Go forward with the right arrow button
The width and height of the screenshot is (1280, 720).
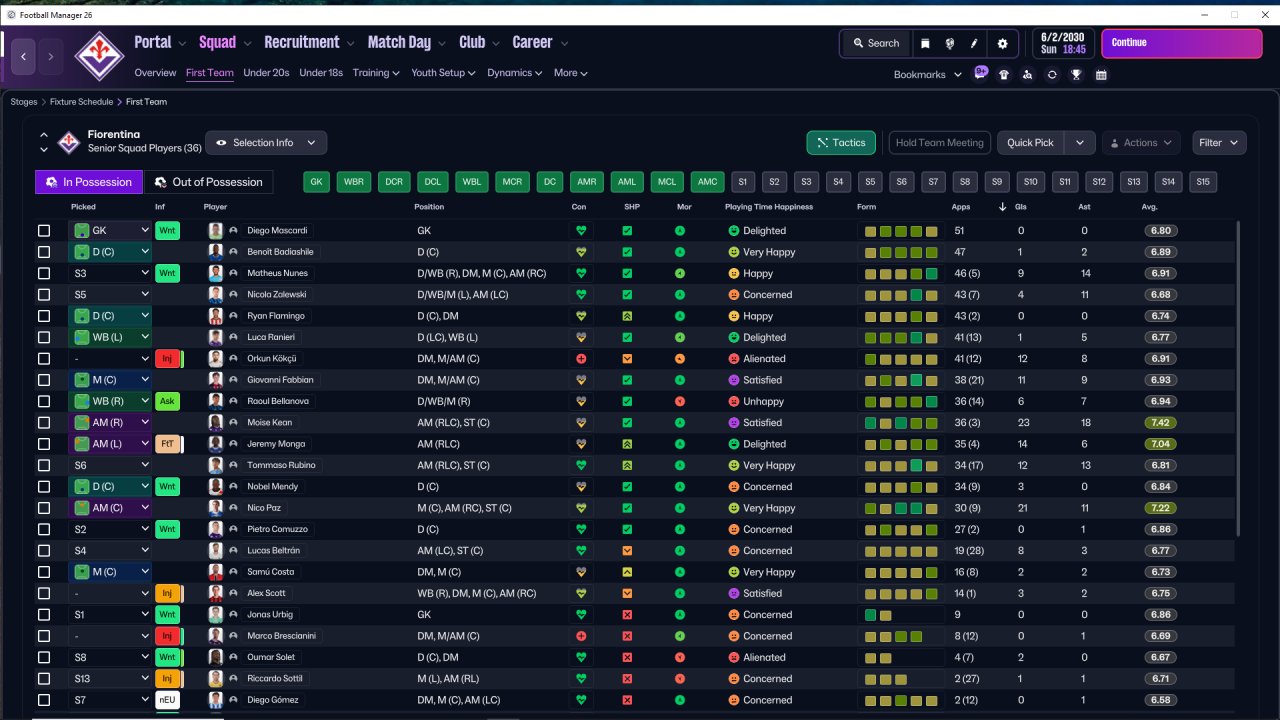pyautogui.click(x=52, y=57)
